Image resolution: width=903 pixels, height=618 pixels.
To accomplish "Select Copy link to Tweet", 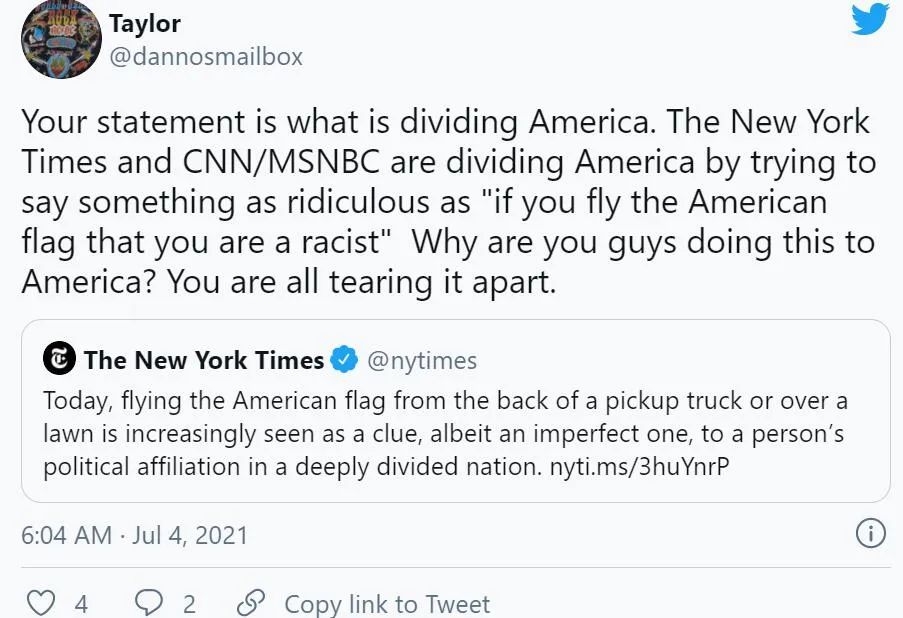I will coord(387,604).
